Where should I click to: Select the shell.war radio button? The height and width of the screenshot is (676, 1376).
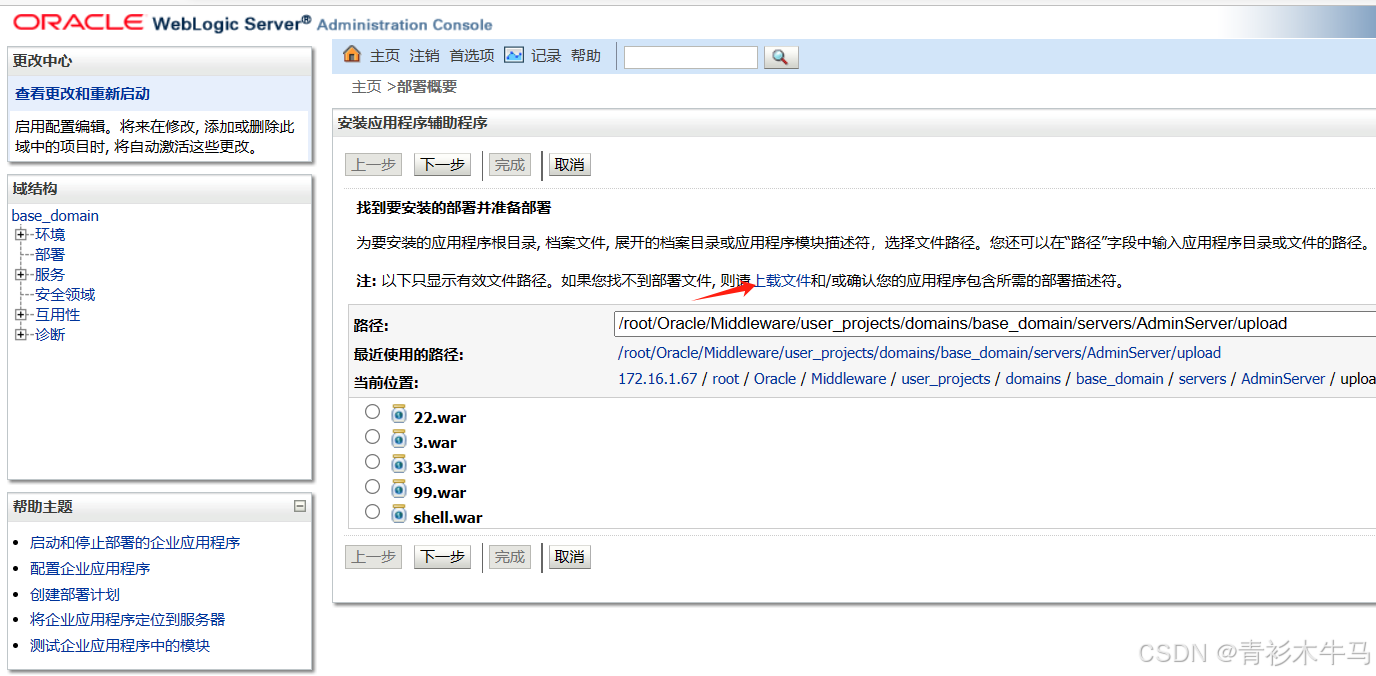(372, 511)
